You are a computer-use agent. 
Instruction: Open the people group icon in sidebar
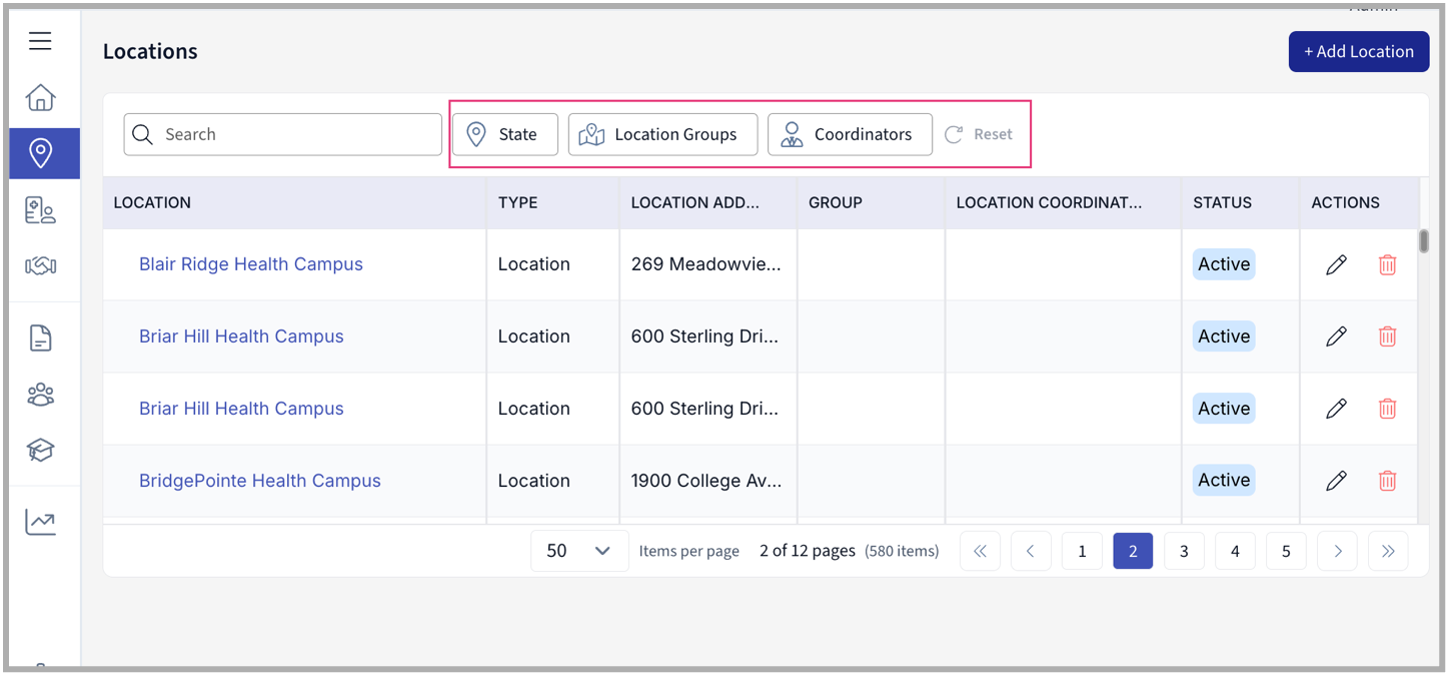coord(40,395)
